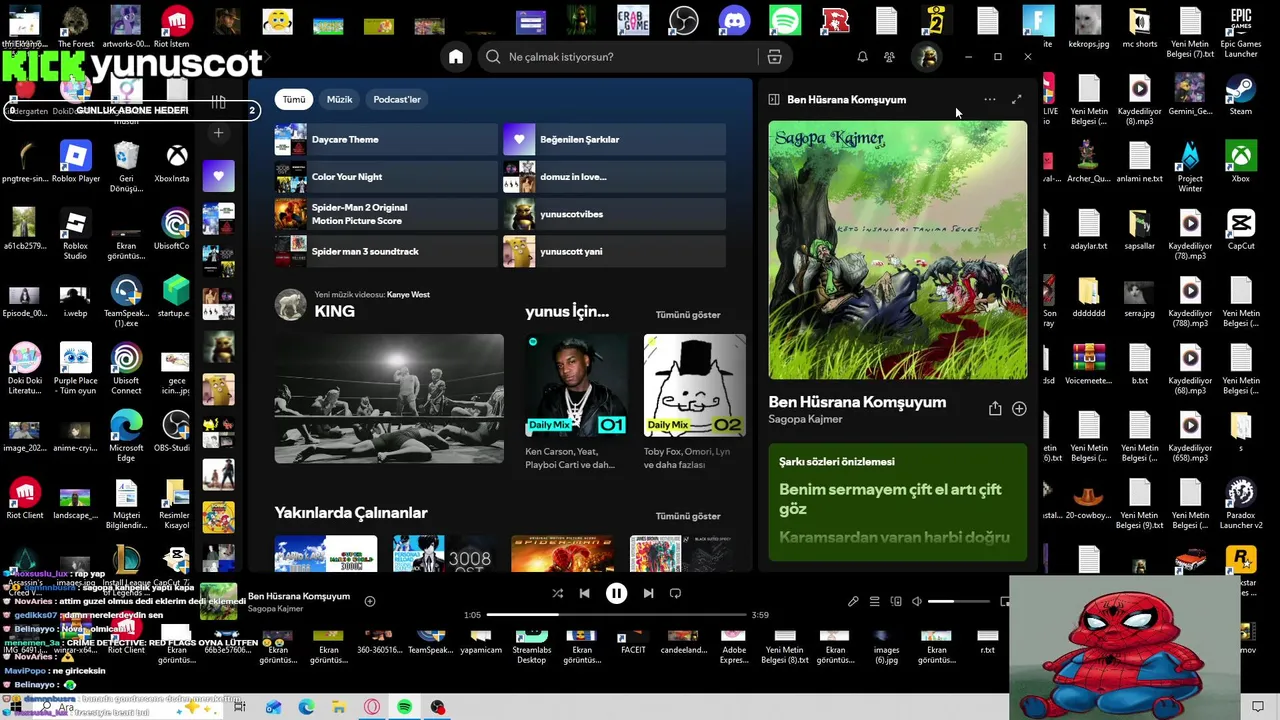The height and width of the screenshot is (720, 1280).
Task: Hide the Now Playing side panel
Action: [773, 99]
